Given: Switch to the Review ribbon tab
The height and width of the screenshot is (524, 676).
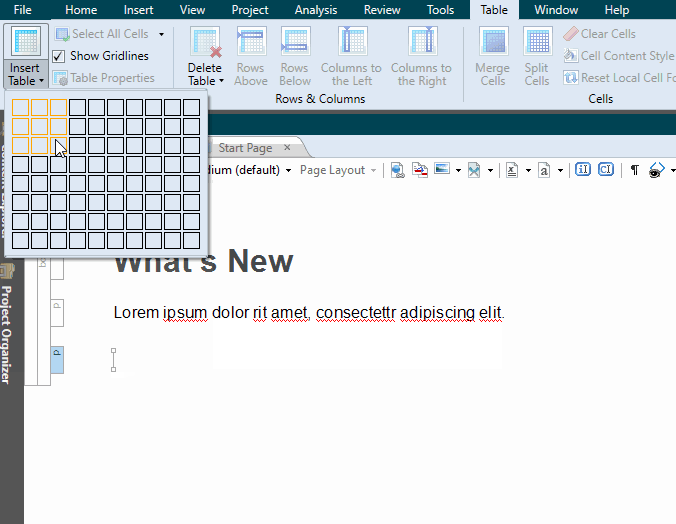Looking at the screenshot, I should pyautogui.click(x=382, y=9).
